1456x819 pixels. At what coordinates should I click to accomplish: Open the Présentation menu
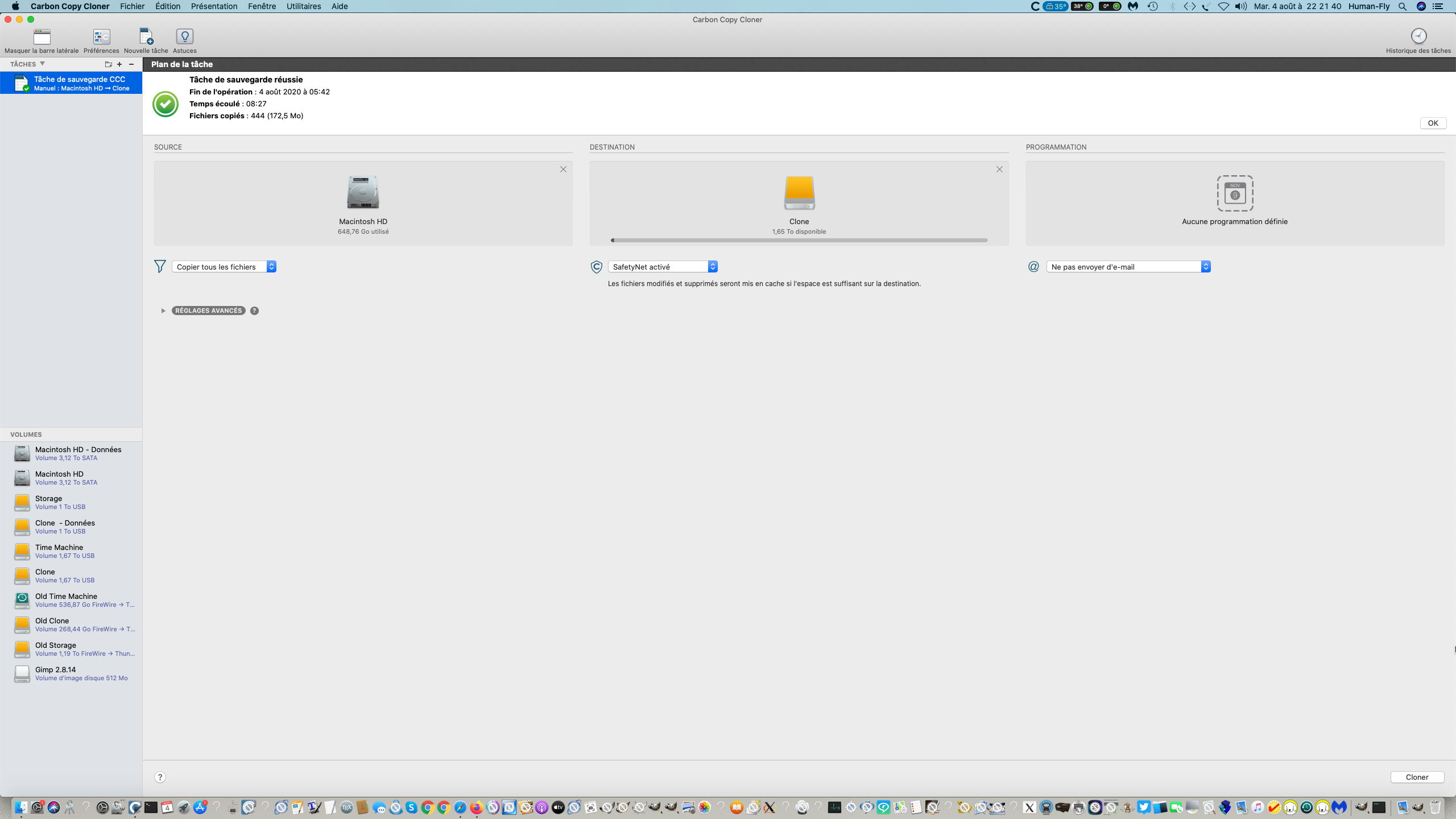[x=214, y=6]
